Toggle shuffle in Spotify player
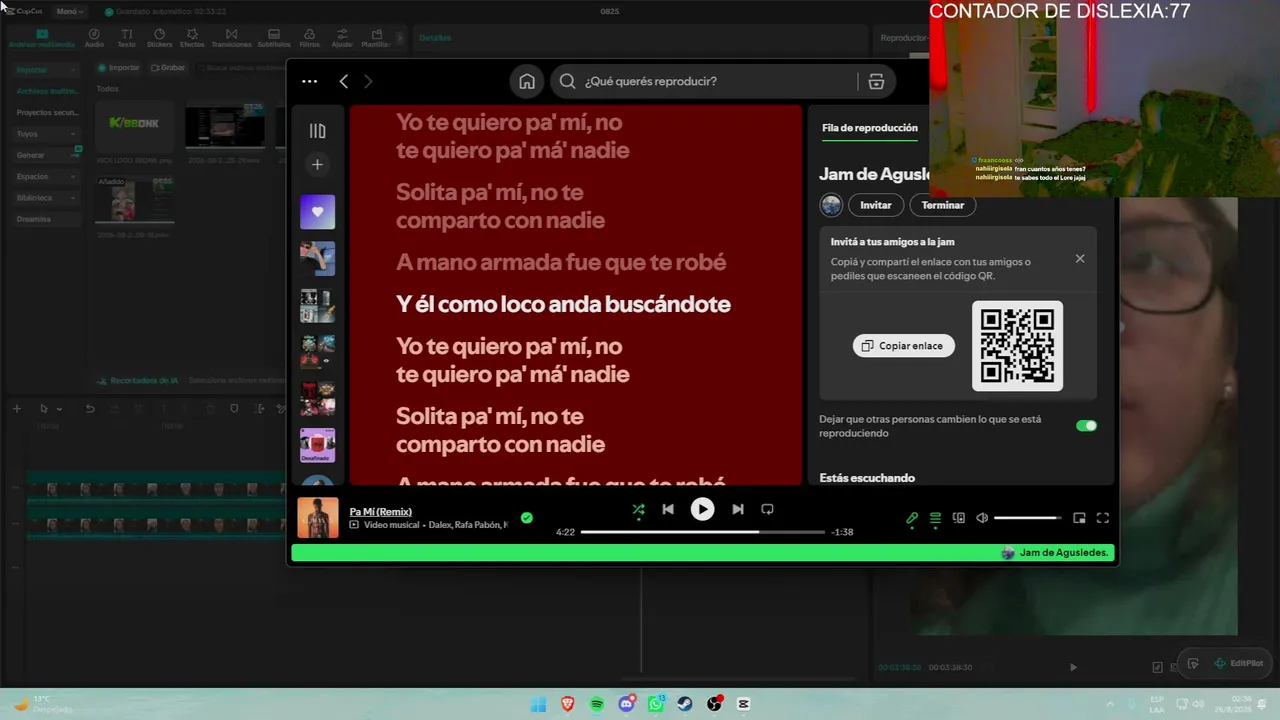The width and height of the screenshot is (1280, 720). click(x=638, y=509)
